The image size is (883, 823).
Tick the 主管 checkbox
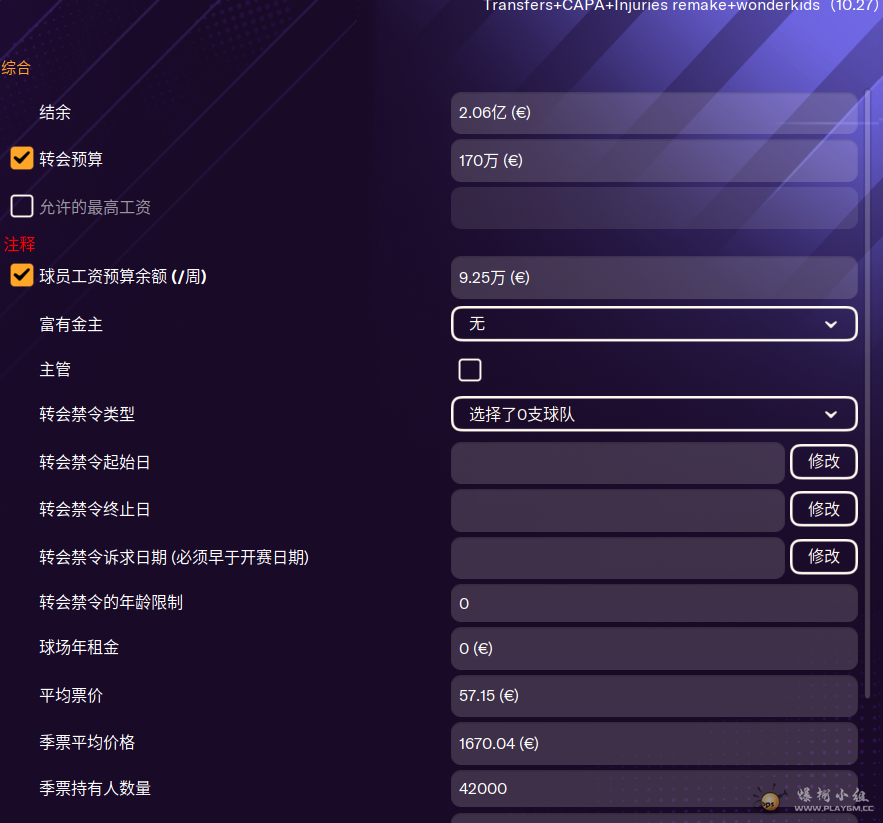[x=470, y=369]
